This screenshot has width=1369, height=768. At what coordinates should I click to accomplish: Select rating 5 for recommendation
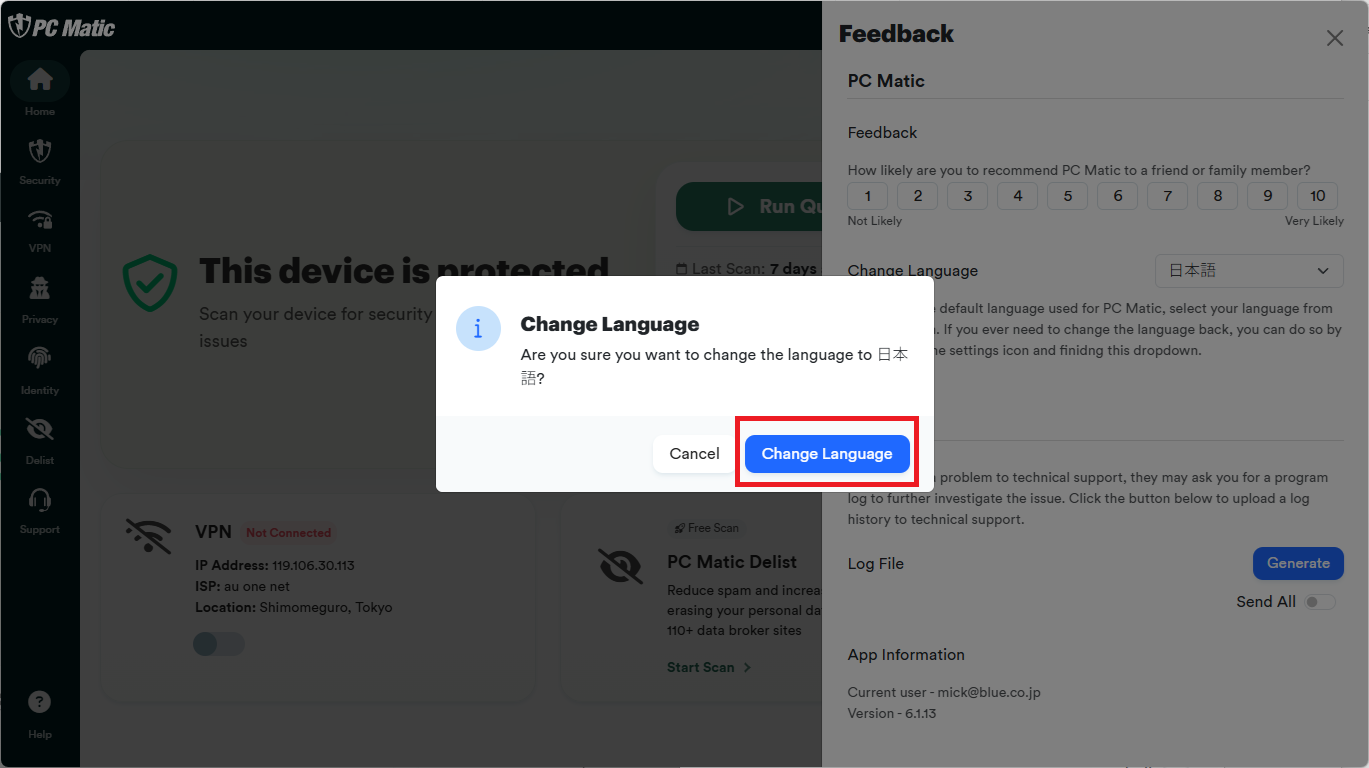pyautogui.click(x=1068, y=196)
